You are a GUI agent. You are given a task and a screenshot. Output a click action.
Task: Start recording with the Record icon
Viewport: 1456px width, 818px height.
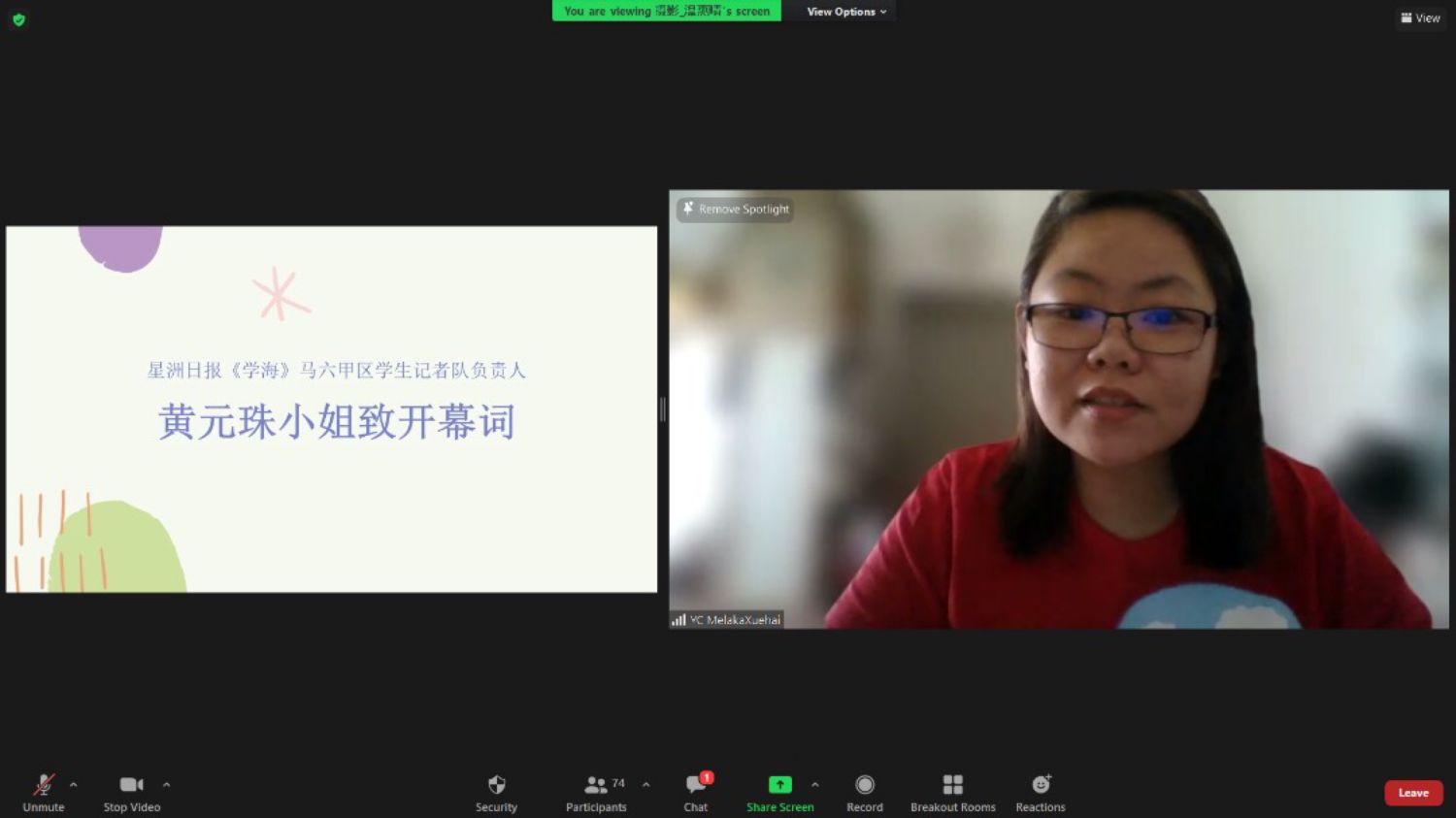pyautogui.click(x=864, y=784)
